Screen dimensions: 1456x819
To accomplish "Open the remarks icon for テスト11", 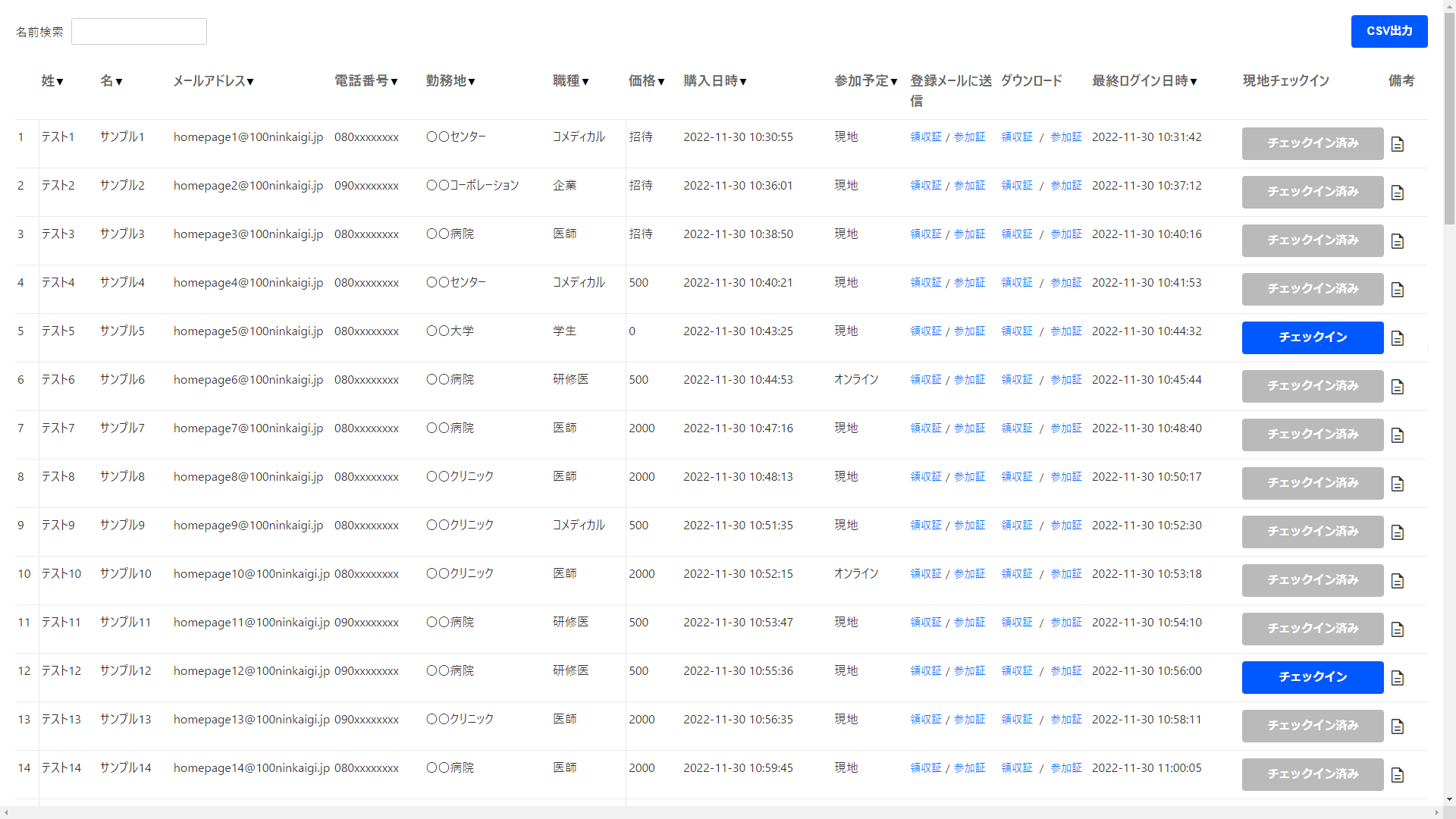I will click(1398, 629).
